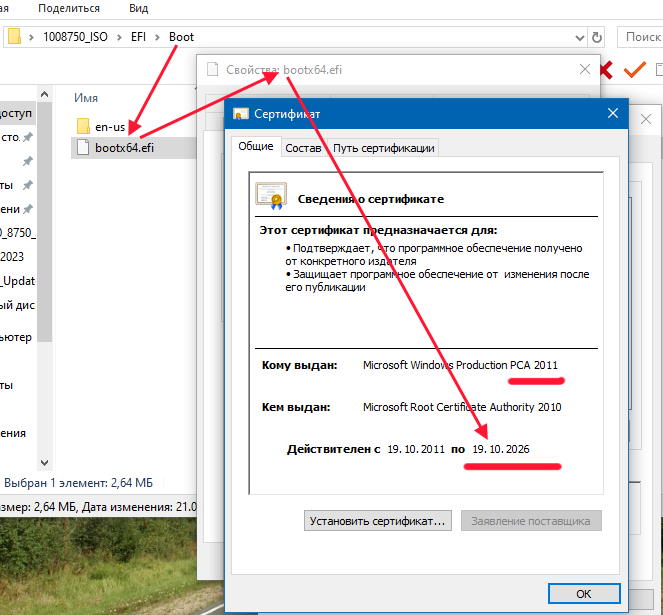
Task: Click the file icon in Свойства title
Action: tap(212, 69)
